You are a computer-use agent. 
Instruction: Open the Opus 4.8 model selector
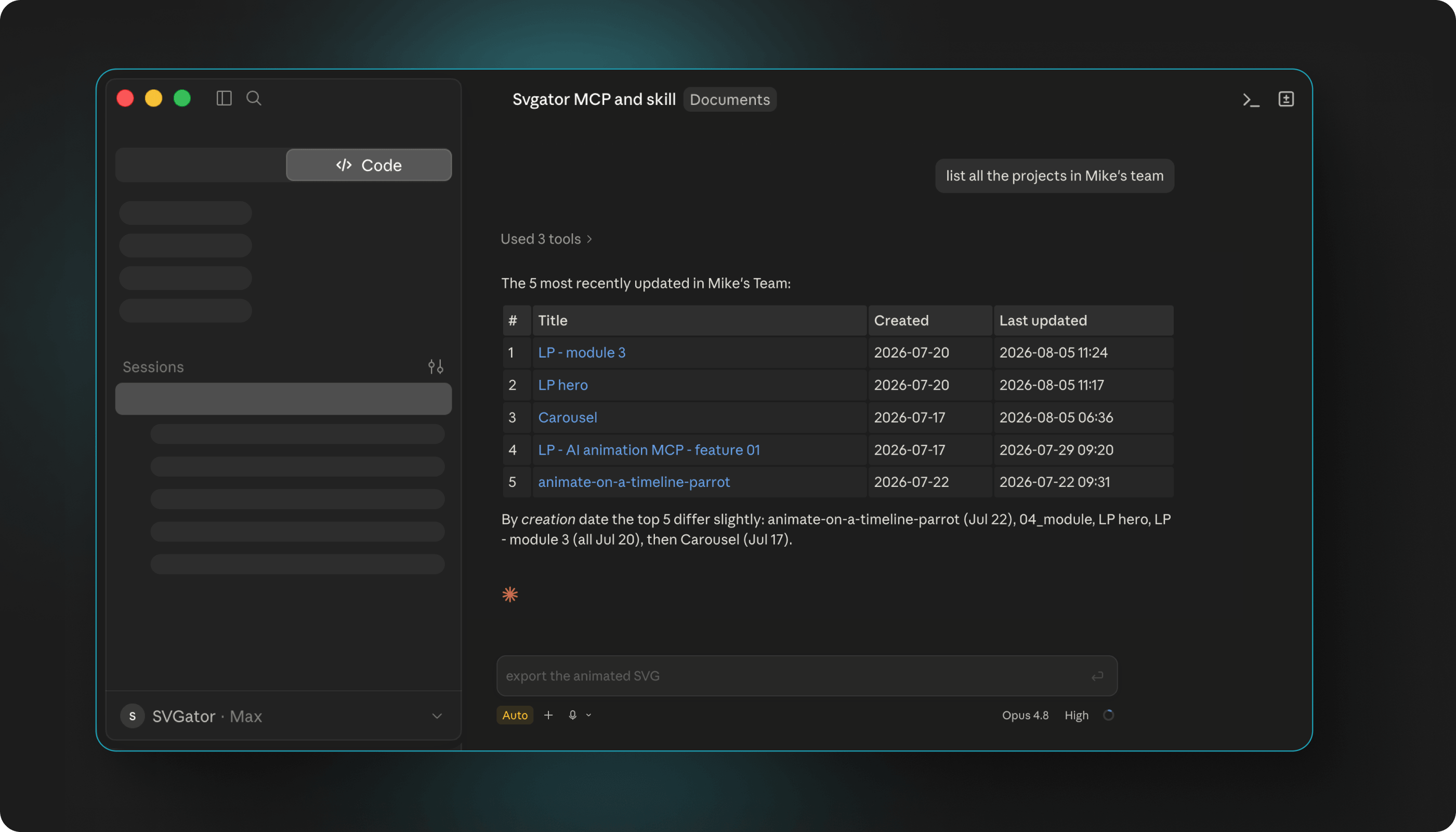click(x=1025, y=715)
